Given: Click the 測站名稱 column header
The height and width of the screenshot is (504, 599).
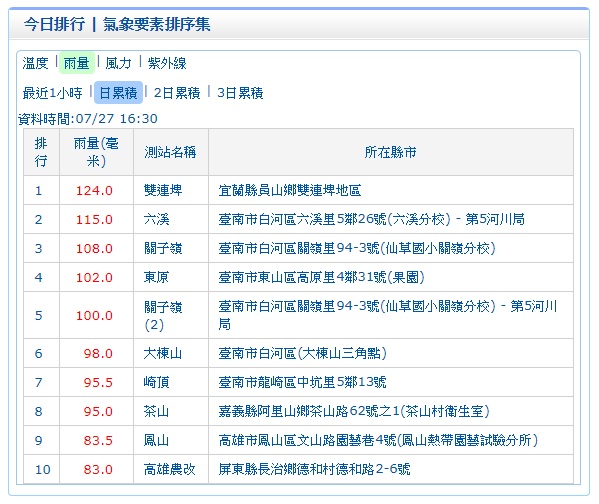Looking at the screenshot, I should coord(170,152).
